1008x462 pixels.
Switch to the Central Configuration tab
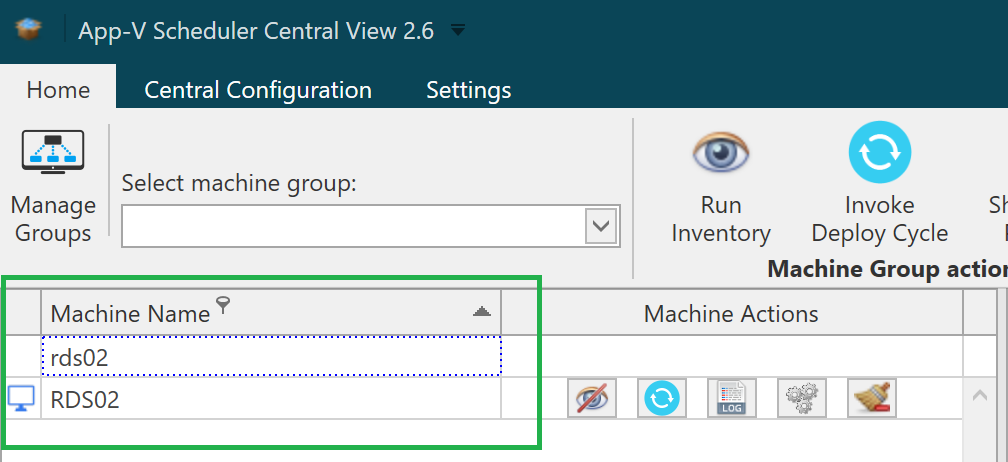(258, 90)
